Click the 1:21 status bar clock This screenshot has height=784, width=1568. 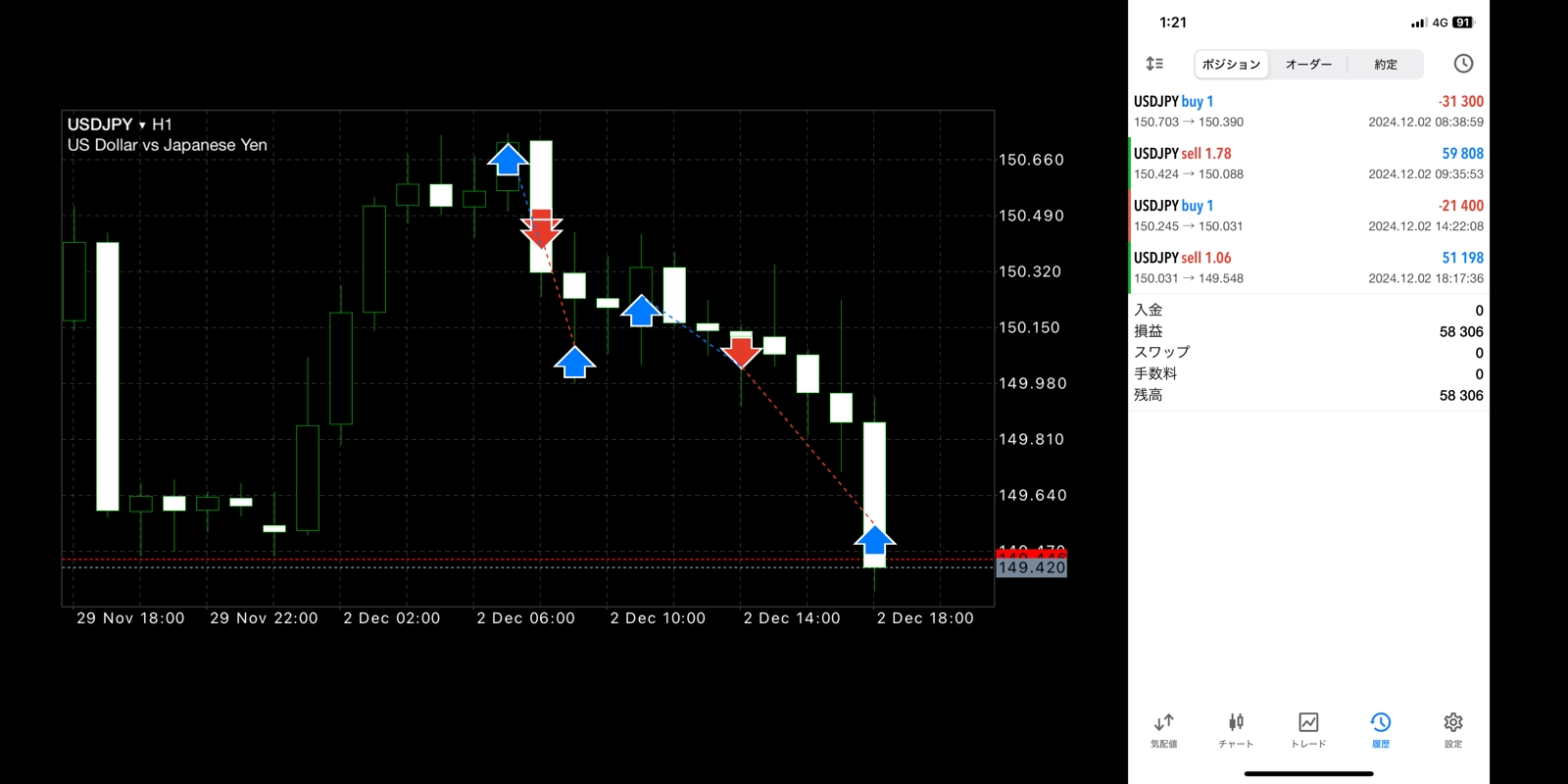tap(1173, 23)
